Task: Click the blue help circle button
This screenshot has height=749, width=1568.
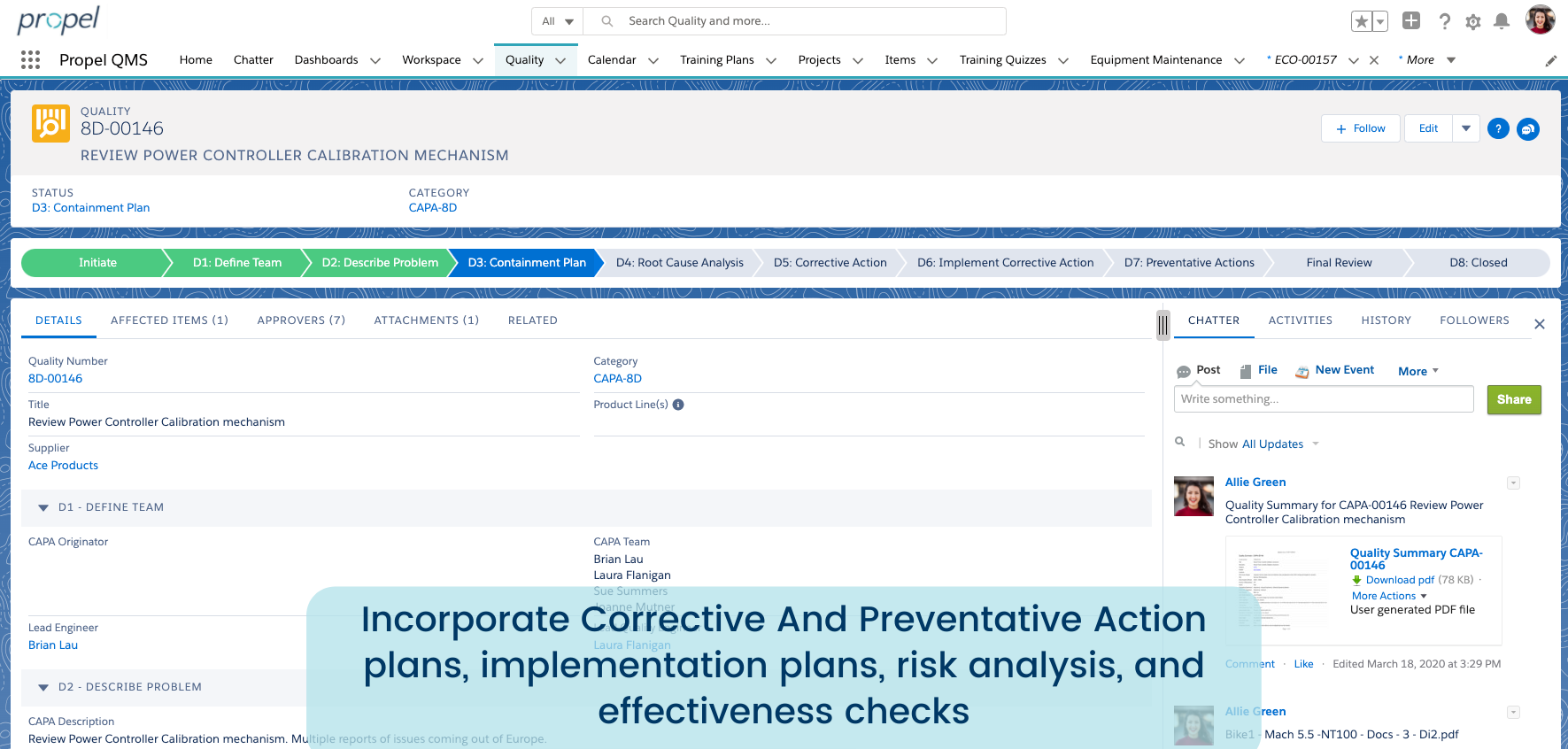Action: coord(1498,129)
